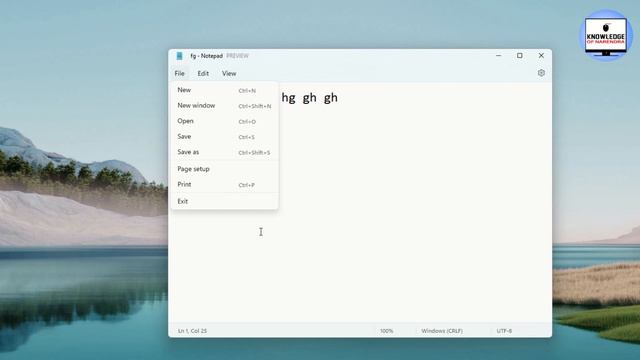The image size is (640, 360).
Task: Choose Save as from the menu
Action: [x=224, y=152]
